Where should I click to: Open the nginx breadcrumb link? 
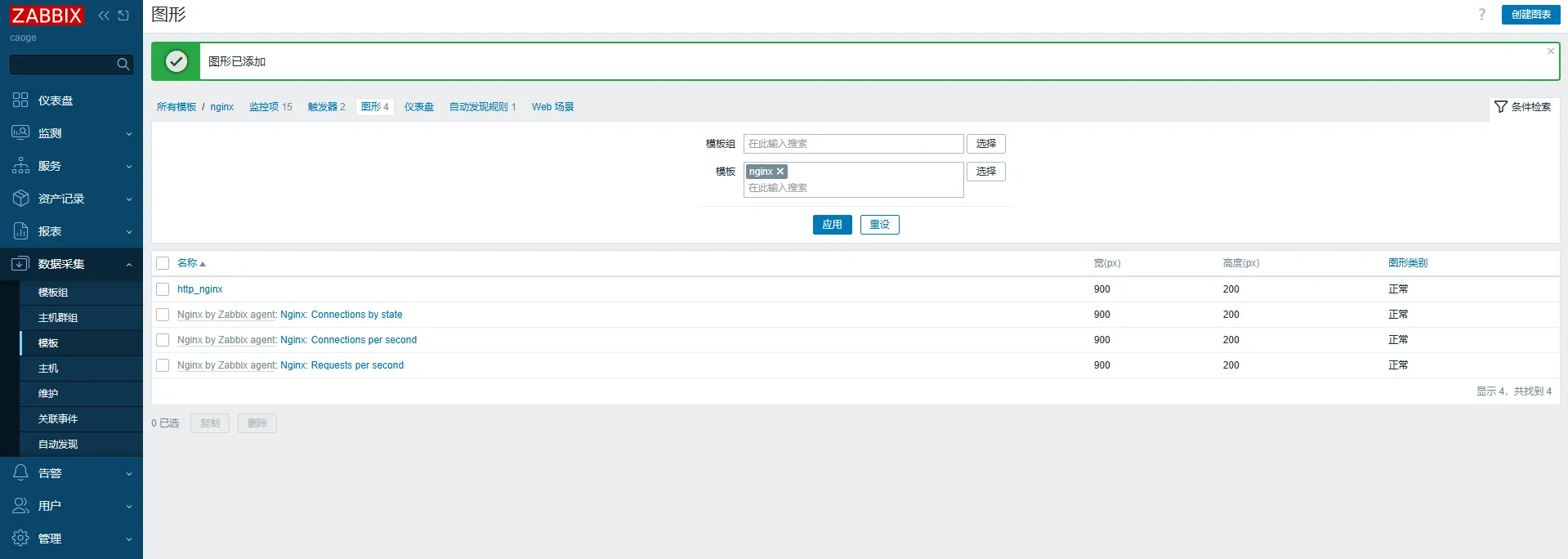[222, 107]
